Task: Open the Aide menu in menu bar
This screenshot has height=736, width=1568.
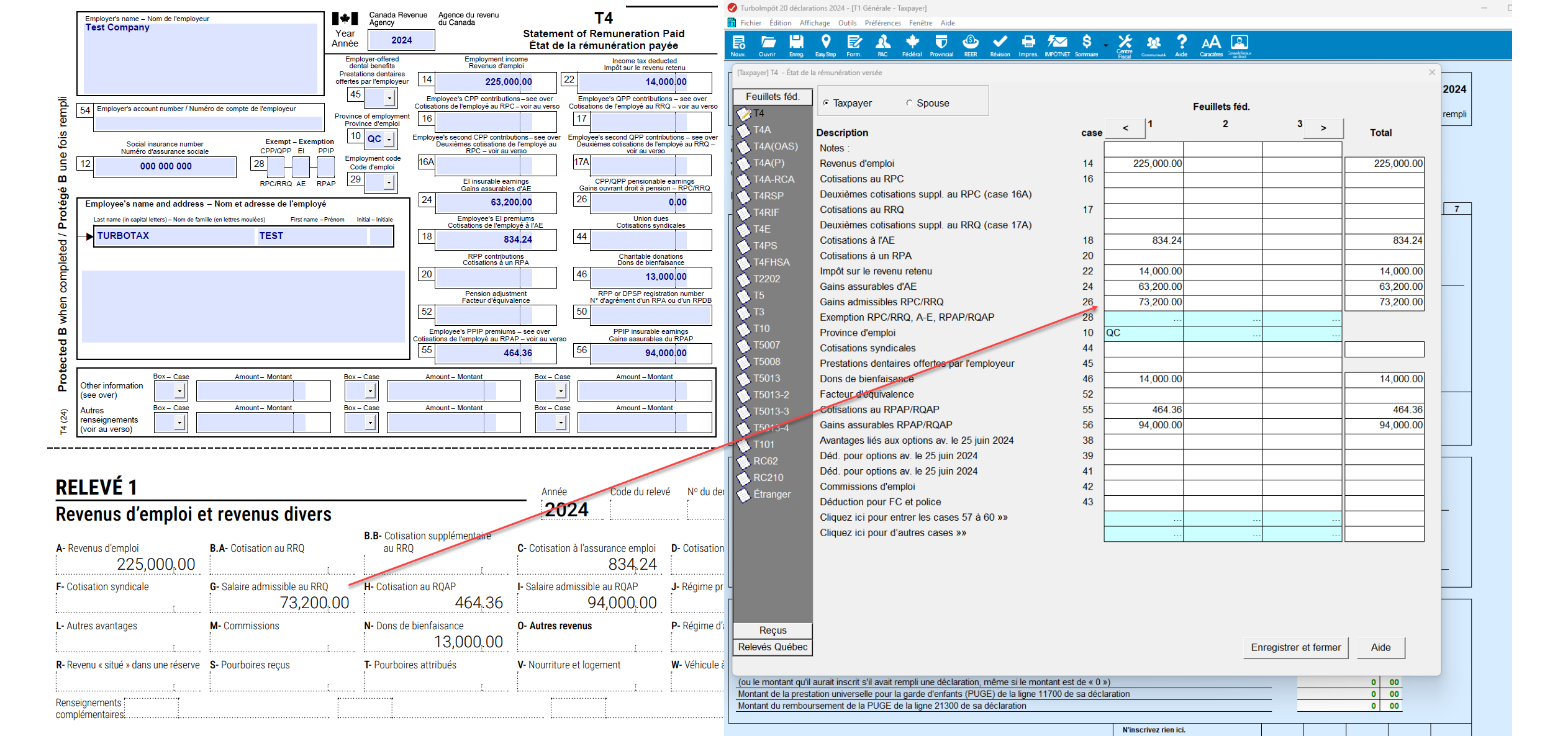Action: 947,23
